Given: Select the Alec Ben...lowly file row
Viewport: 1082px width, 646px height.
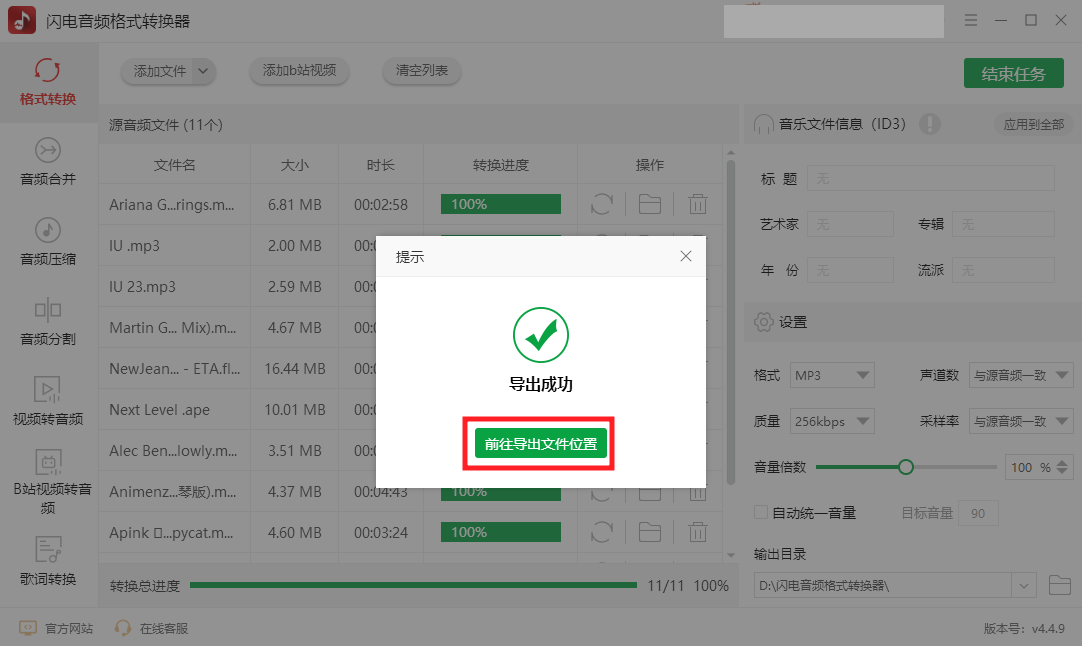Looking at the screenshot, I should pyautogui.click(x=237, y=451).
